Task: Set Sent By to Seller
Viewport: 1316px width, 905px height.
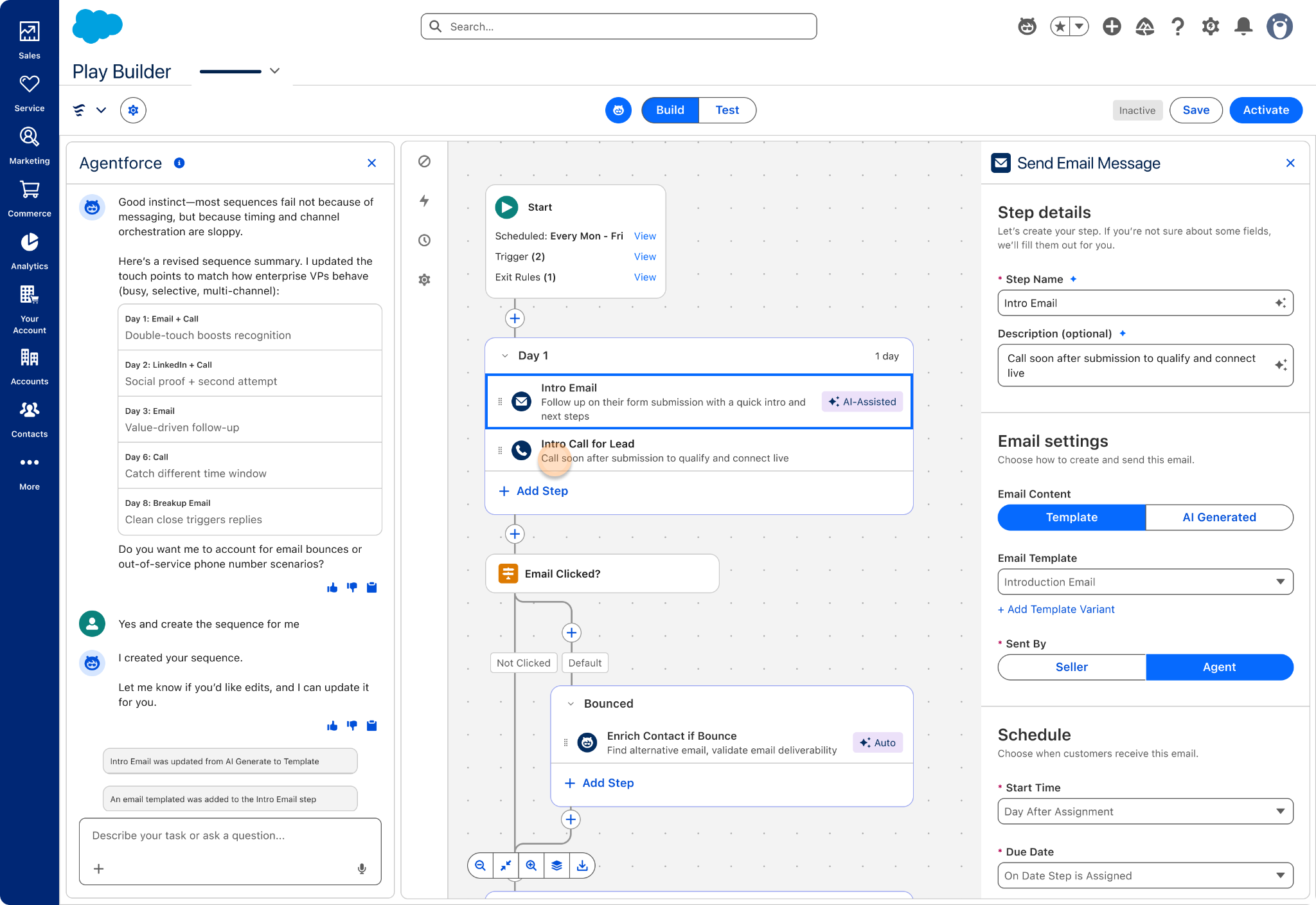Action: (x=1071, y=667)
